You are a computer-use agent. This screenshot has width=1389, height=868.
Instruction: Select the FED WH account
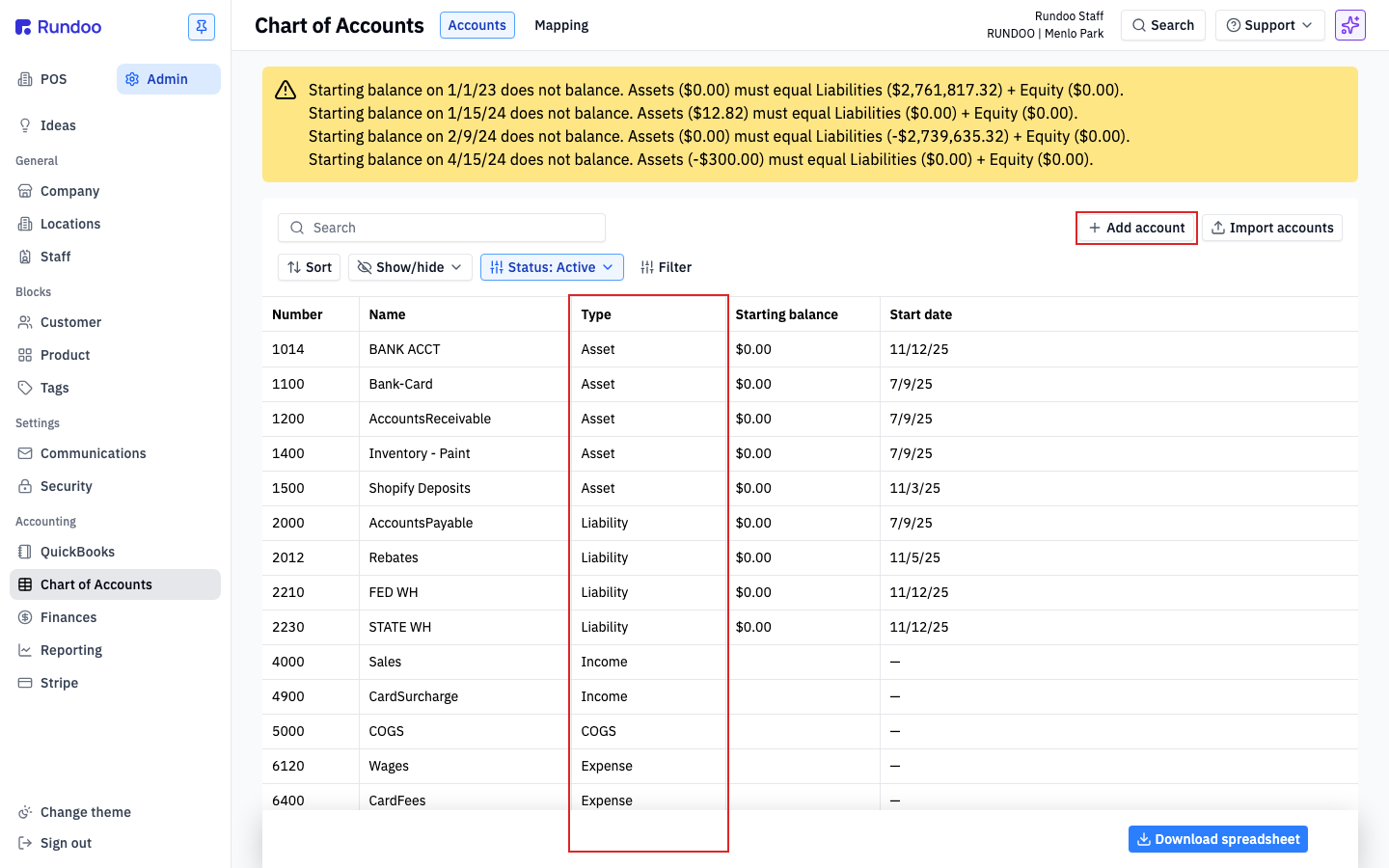tap(394, 592)
